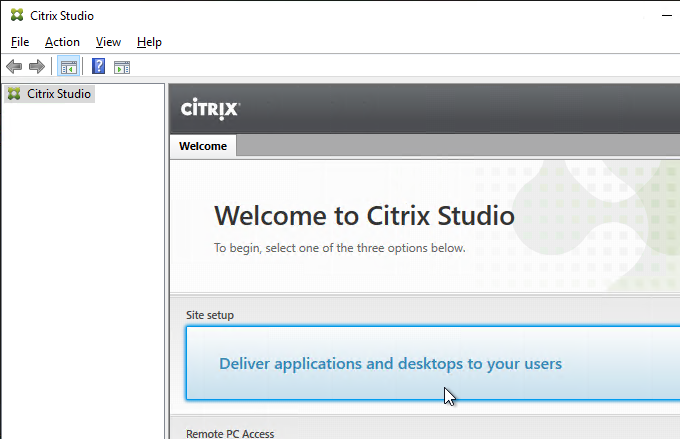Screen dimensions: 680x439
Task: Toggle the Show/Hide Action Pane icon
Action: coord(122,67)
